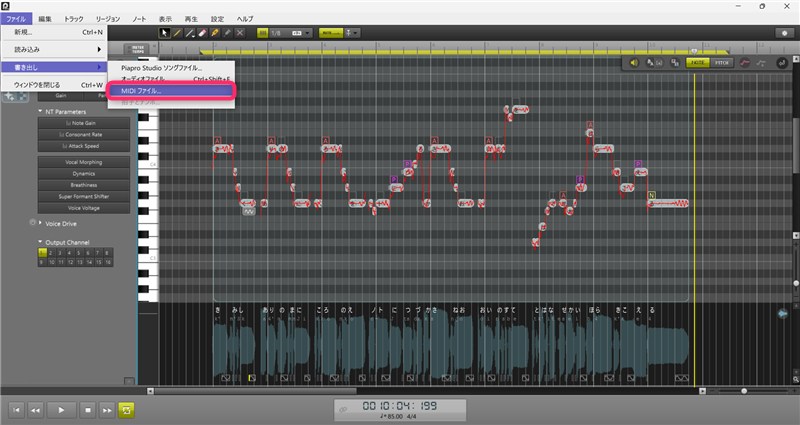Select the arrow pointer tool
Screen dimensions: 800x425
coord(164,33)
